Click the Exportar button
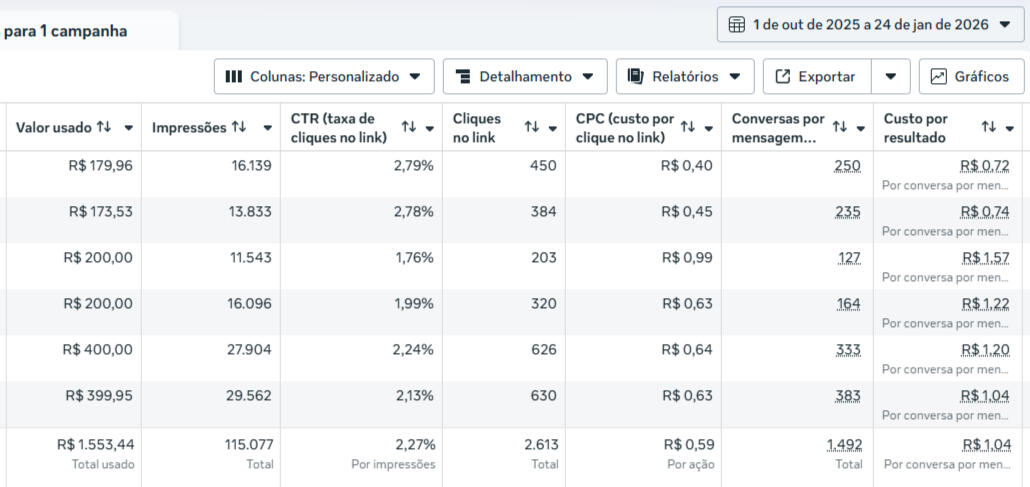The width and height of the screenshot is (1030, 487). [x=817, y=77]
